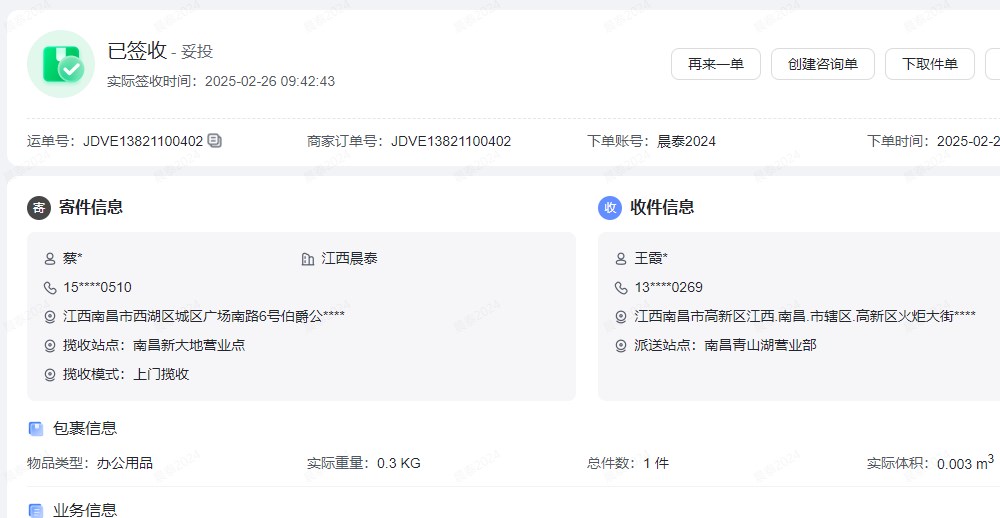Select the total pieces 1 件
The image size is (1000, 518).
pos(656,463)
